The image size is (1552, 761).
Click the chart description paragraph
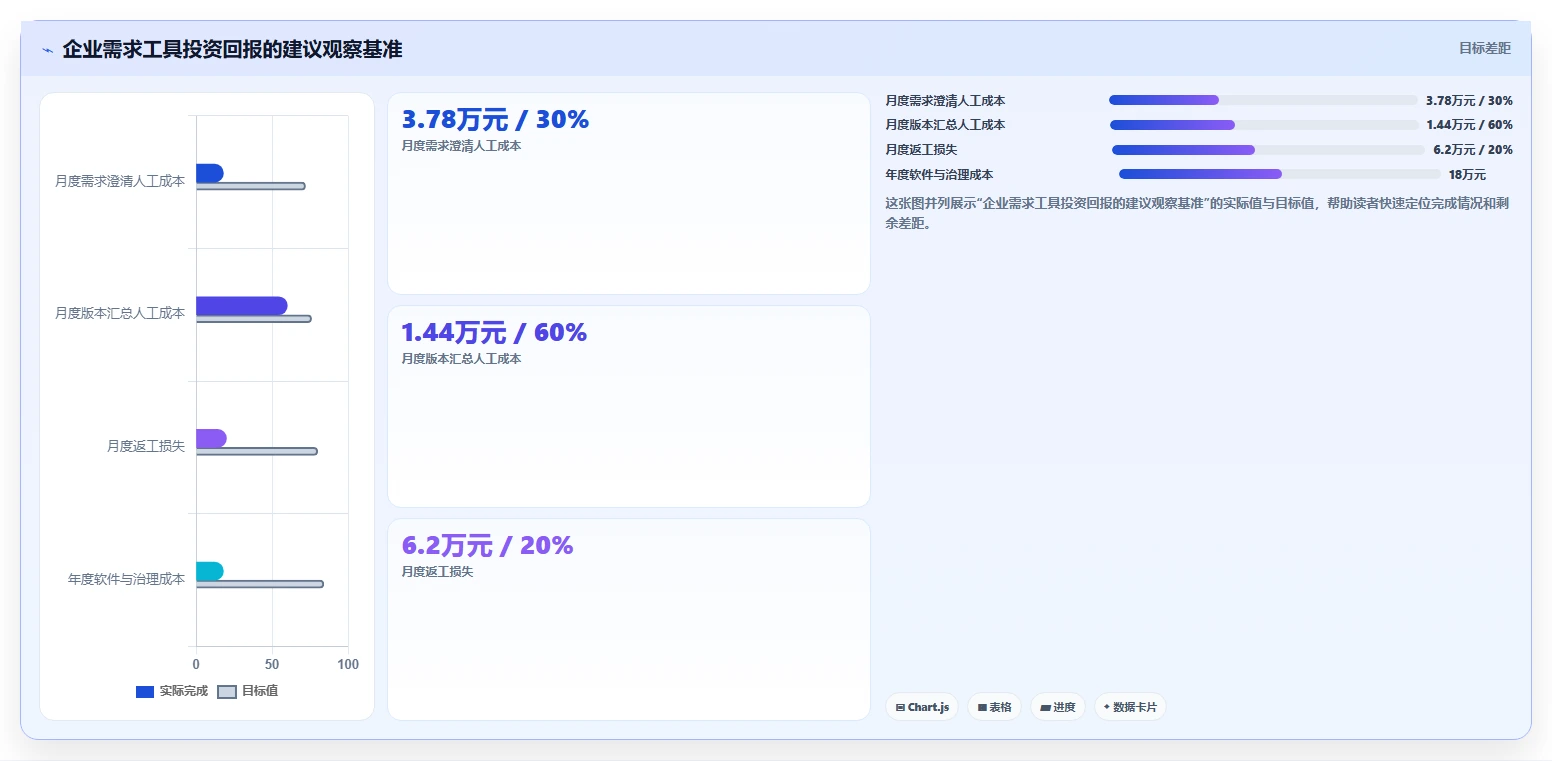click(x=1198, y=214)
